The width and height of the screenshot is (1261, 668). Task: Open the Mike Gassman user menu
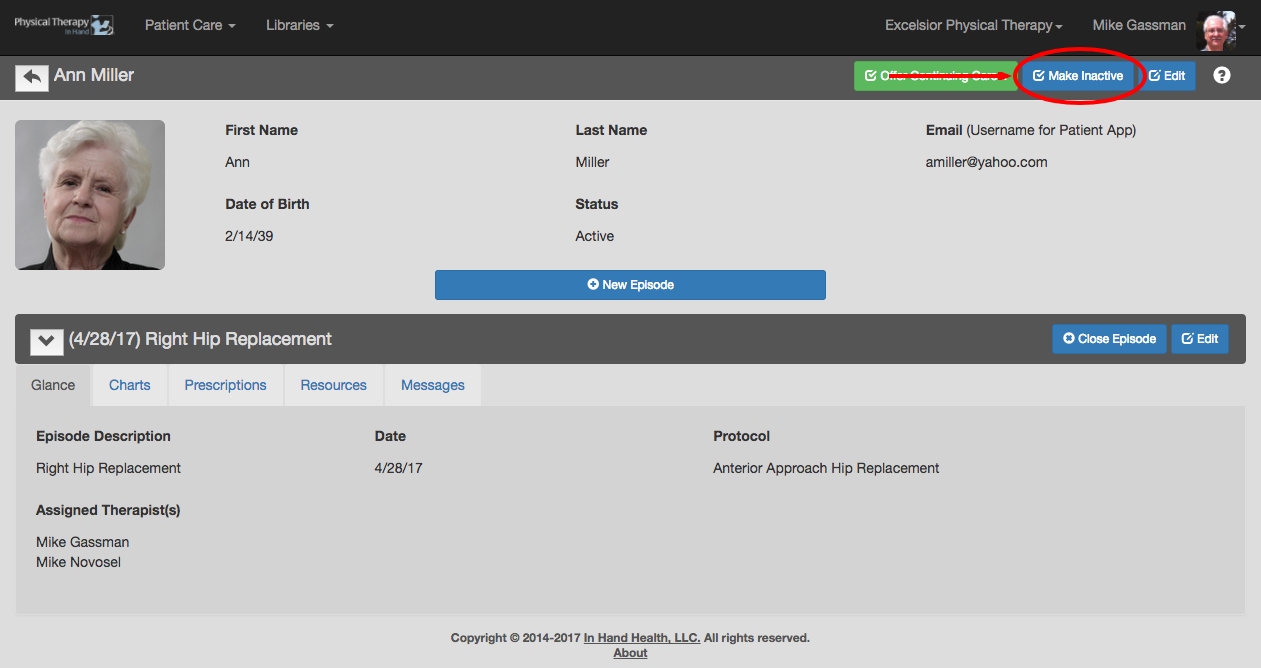[x=1138, y=25]
